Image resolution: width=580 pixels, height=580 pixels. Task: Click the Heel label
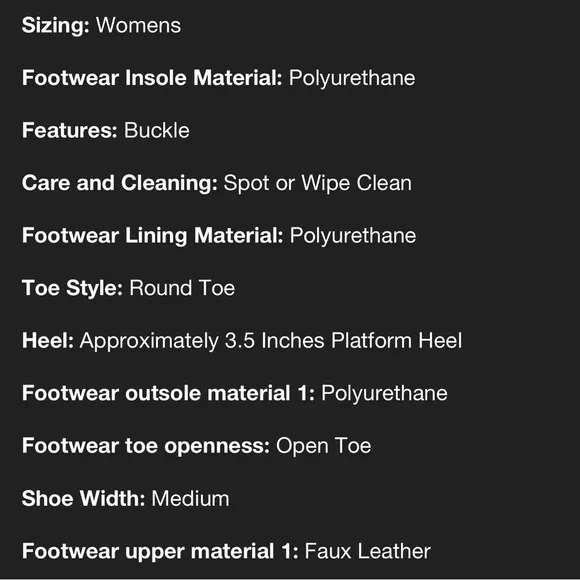point(48,341)
